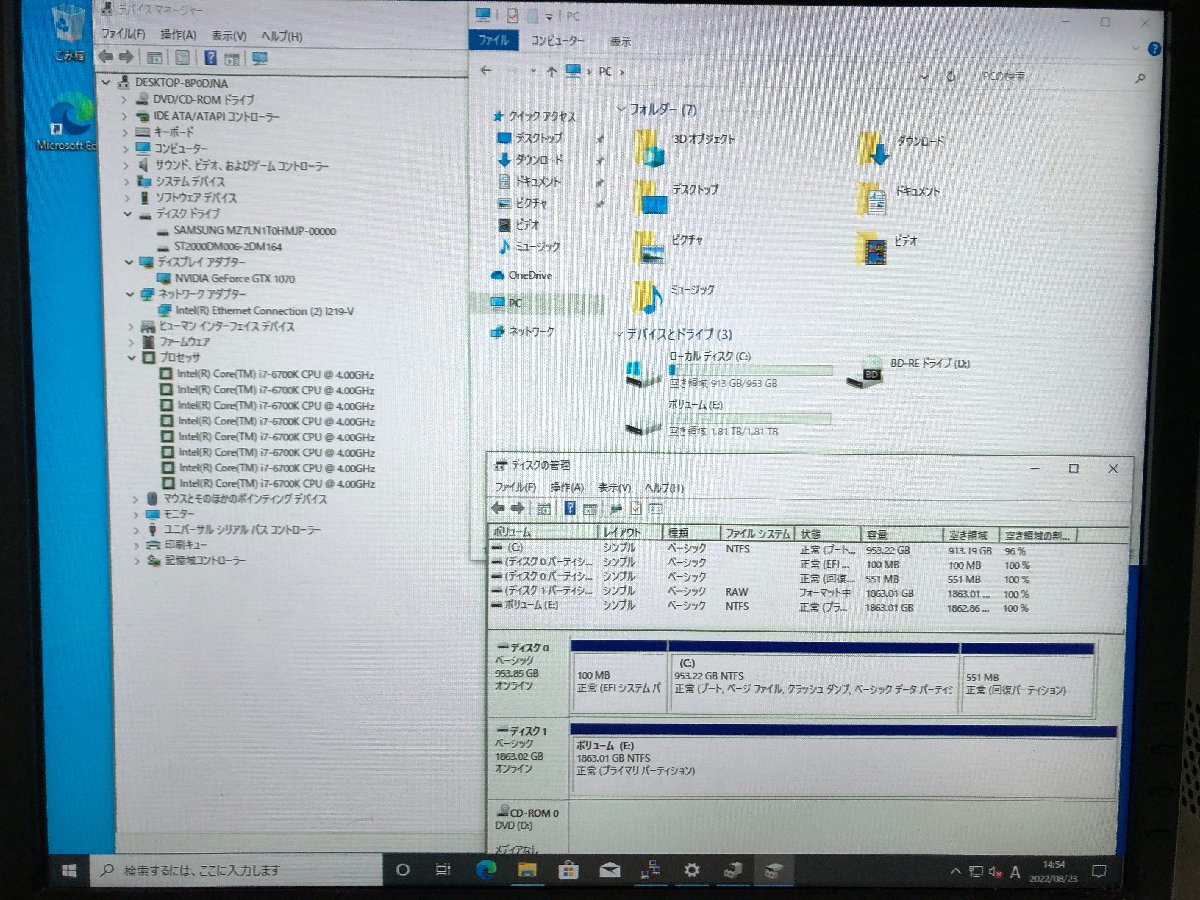Expand ユニバーサル シリアル バス コントローラー node
The image size is (1200, 900).
(136, 530)
